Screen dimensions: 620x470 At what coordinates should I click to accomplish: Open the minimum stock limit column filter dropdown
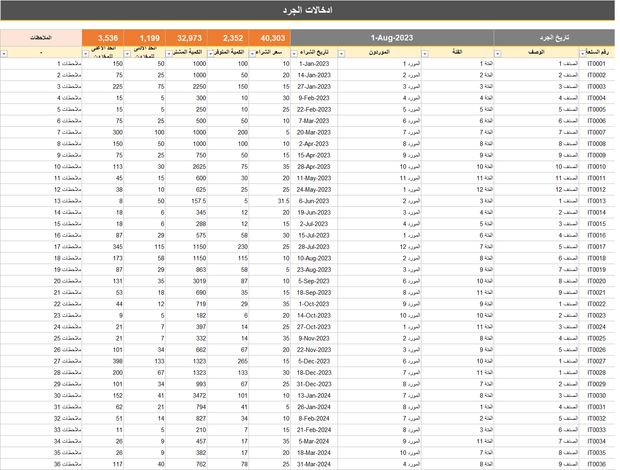[128, 54]
